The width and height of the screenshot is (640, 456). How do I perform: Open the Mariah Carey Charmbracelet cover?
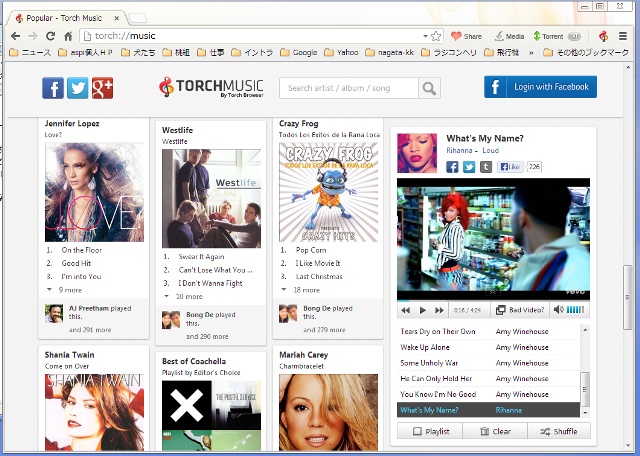(329, 412)
